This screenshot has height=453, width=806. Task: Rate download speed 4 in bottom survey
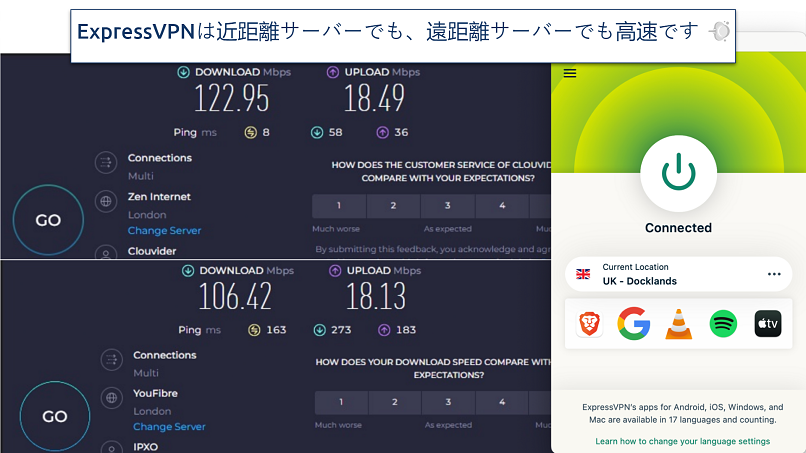coord(502,402)
